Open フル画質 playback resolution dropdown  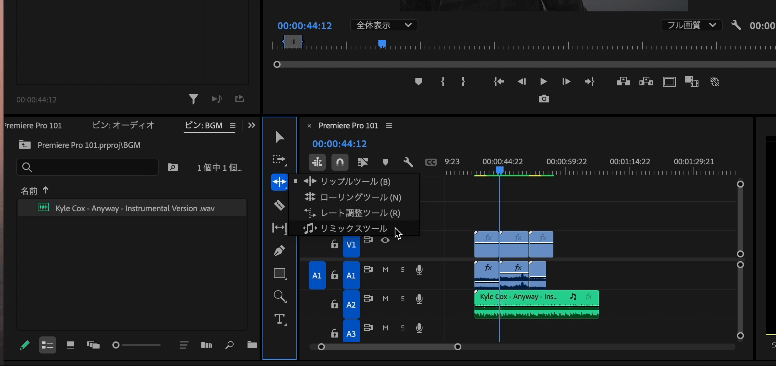pos(691,25)
